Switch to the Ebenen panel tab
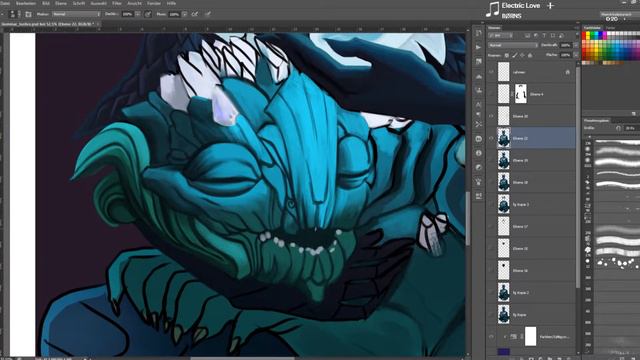Image resolution: width=640 pixels, height=360 pixels. [x=494, y=28]
